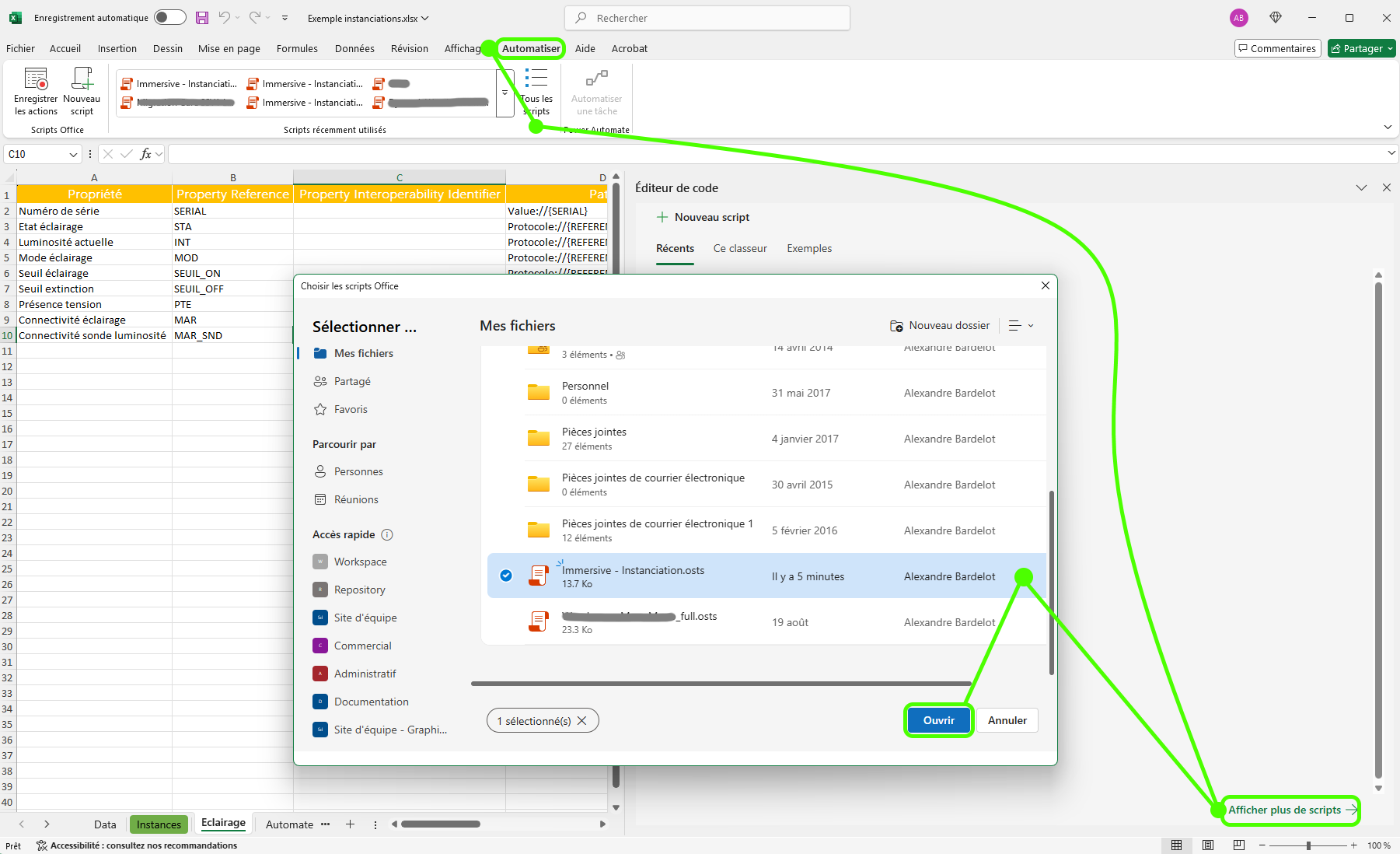Image resolution: width=1400 pixels, height=854 pixels.
Task: Clear the 1 sélectionné(s) selection chip
Action: [x=582, y=721]
